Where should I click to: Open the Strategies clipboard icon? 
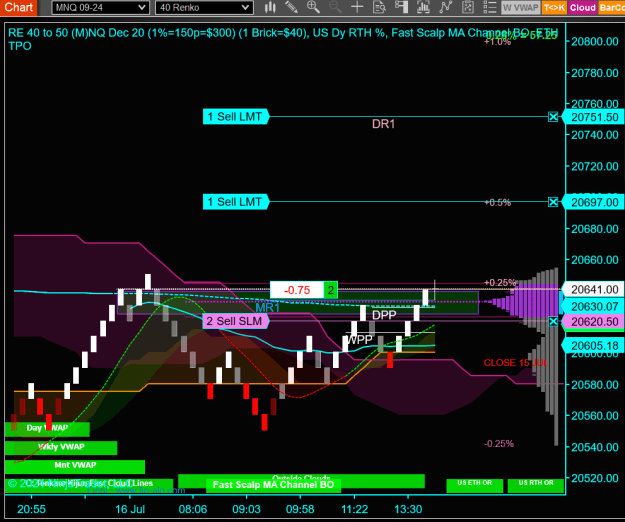click(x=467, y=7)
